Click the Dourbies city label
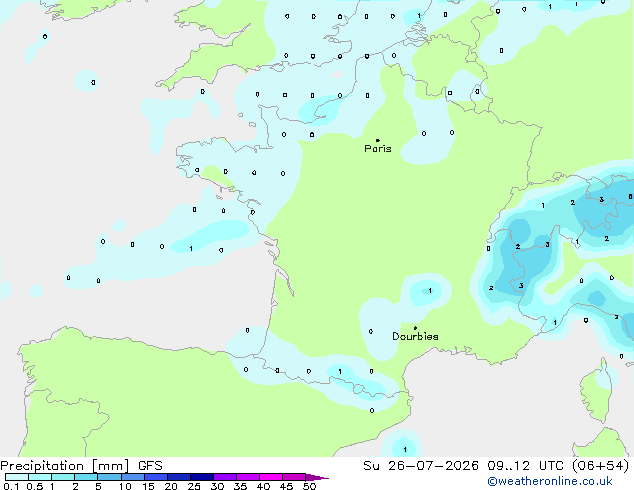634x490 pixels. pyautogui.click(x=415, y=336)
